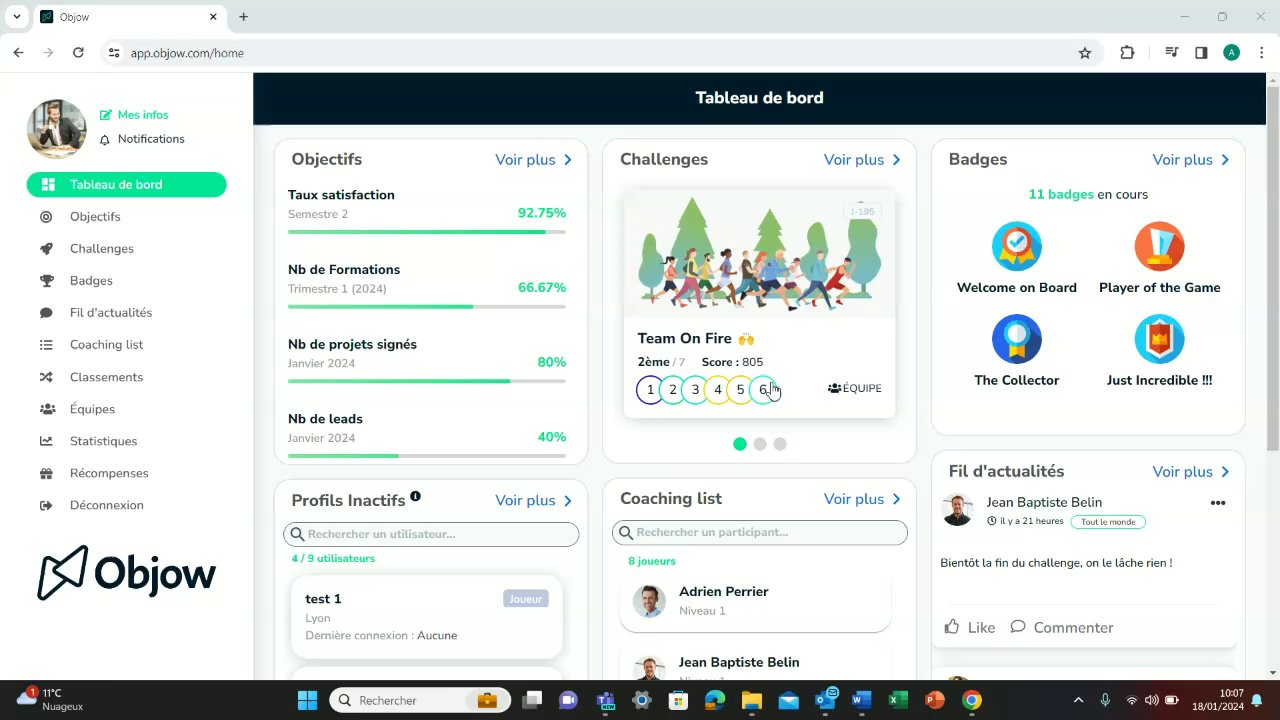Go back using browser back arrow

[x=18, y=53]
